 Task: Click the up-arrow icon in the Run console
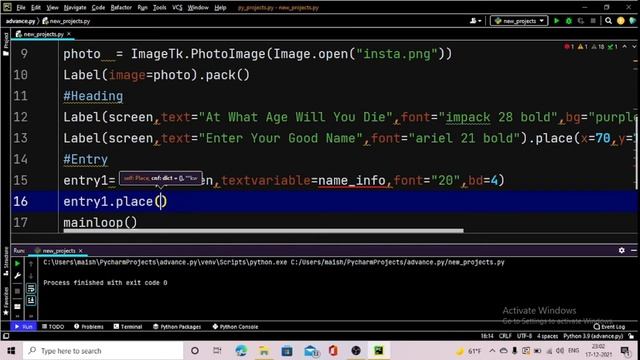(x=31, y=264)
